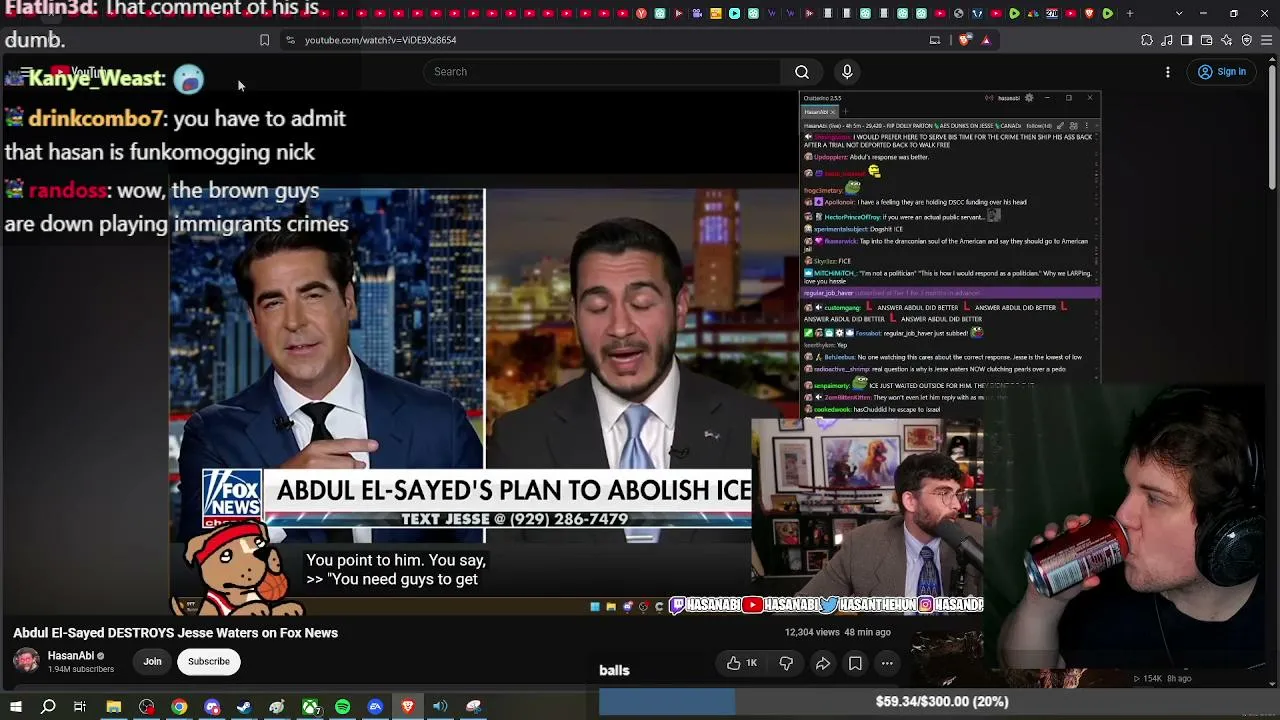Screen dimensions: 1280x720
Task: Select the HasanAbi tab in Chatterino
Action: [x=820, y=112]
